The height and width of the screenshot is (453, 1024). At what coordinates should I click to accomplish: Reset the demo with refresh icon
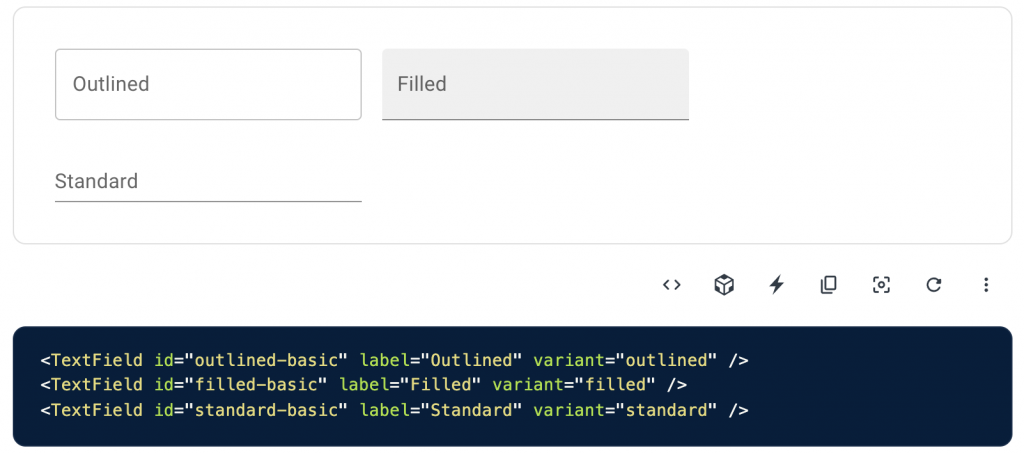click(934, 285)
